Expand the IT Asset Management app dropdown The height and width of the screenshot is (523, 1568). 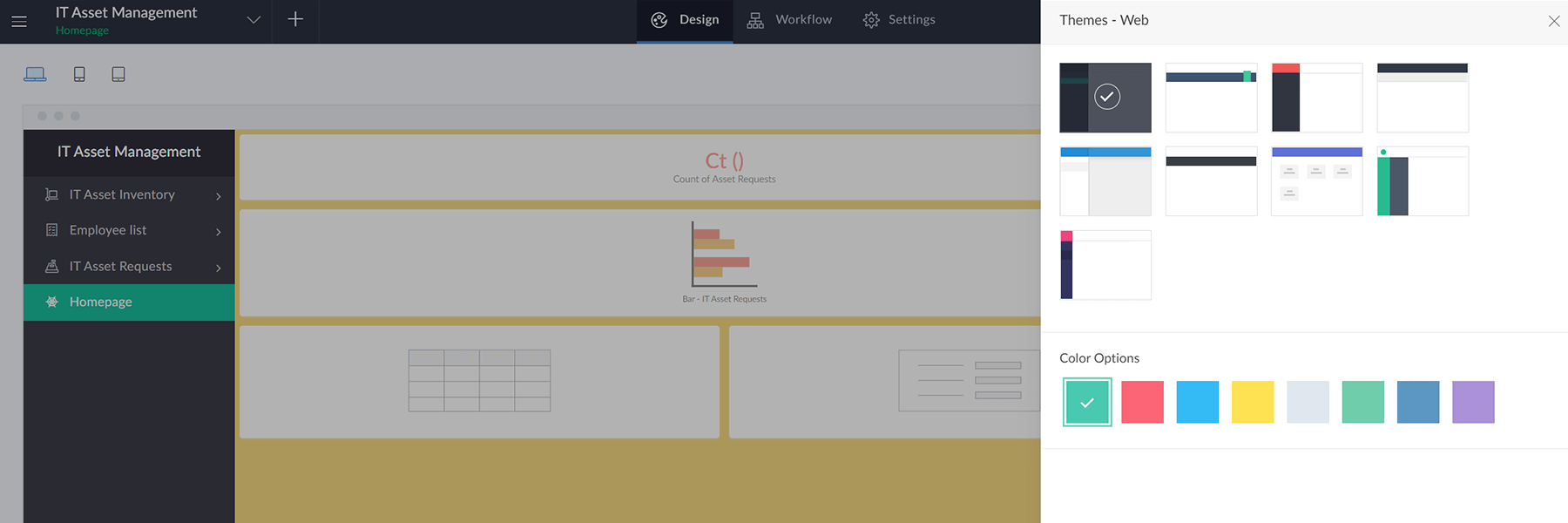coord(253,20)
